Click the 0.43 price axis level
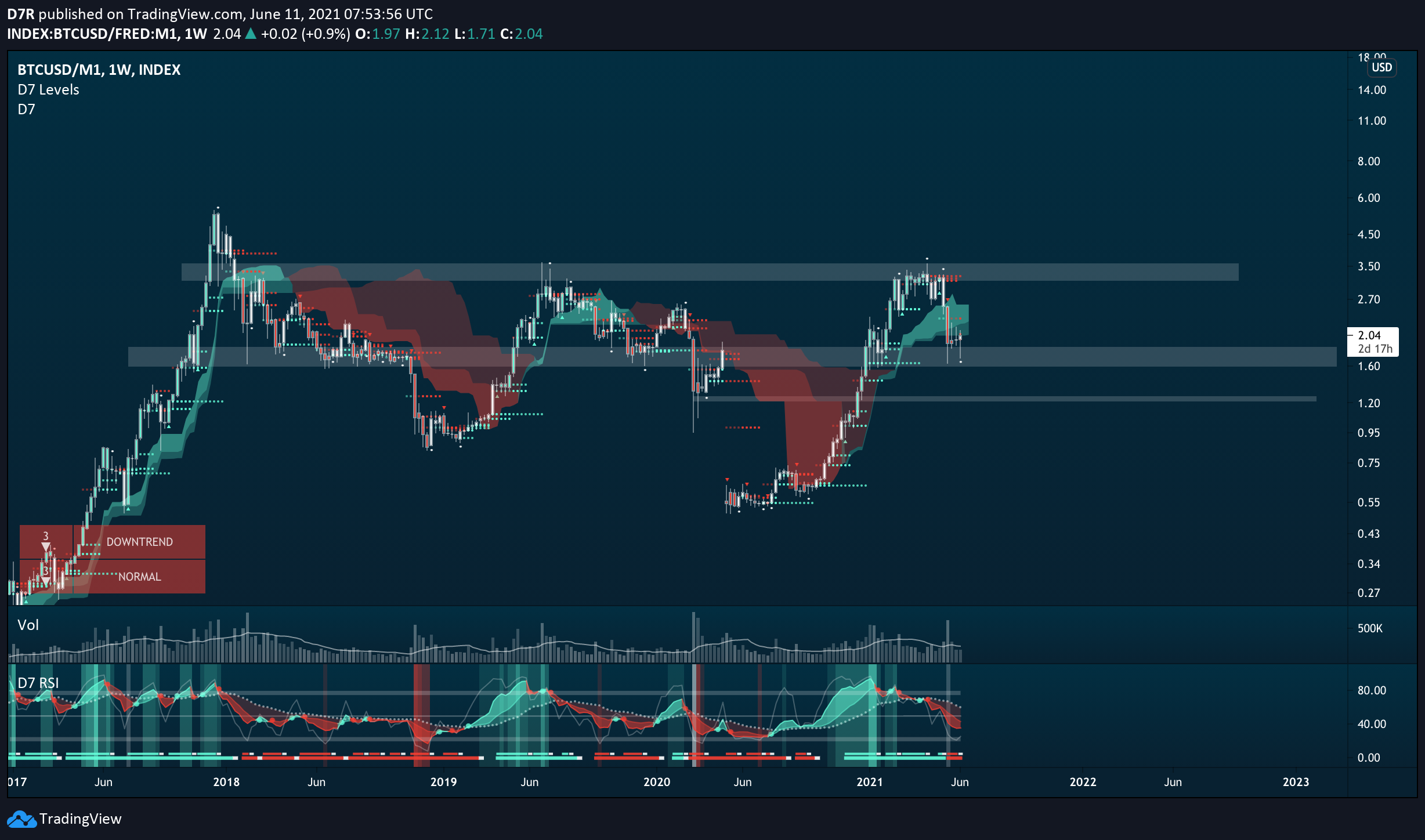 (1369, 534)
